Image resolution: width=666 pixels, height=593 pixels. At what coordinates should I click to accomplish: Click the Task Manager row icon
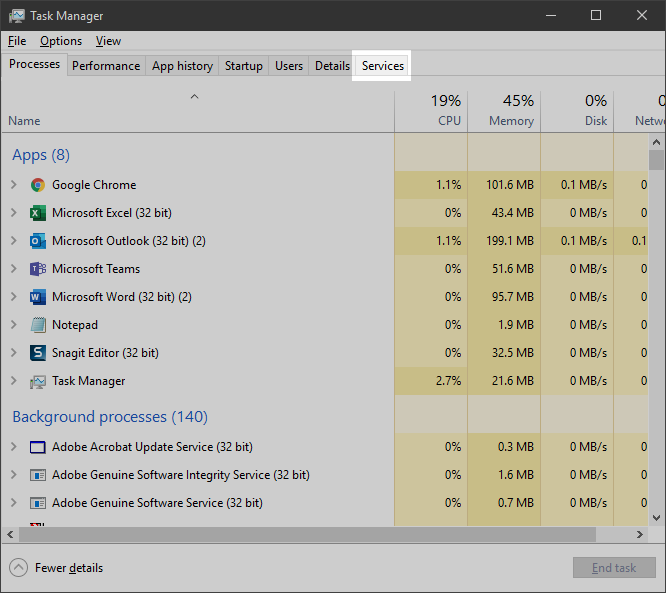pos(38,381)
